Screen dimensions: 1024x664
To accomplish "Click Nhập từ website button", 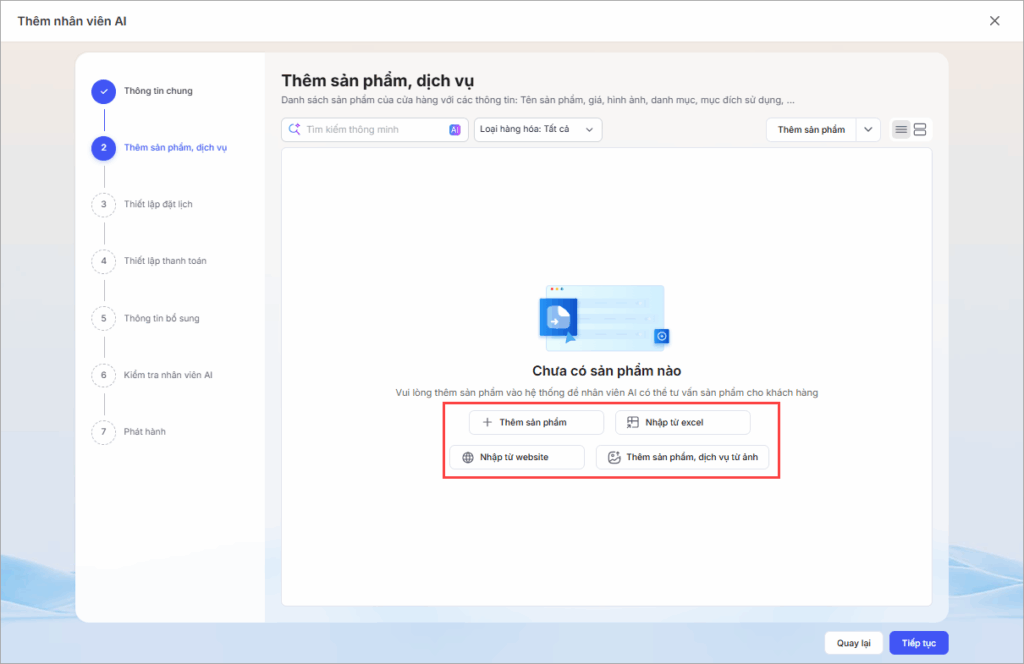I will coord(517,458).
